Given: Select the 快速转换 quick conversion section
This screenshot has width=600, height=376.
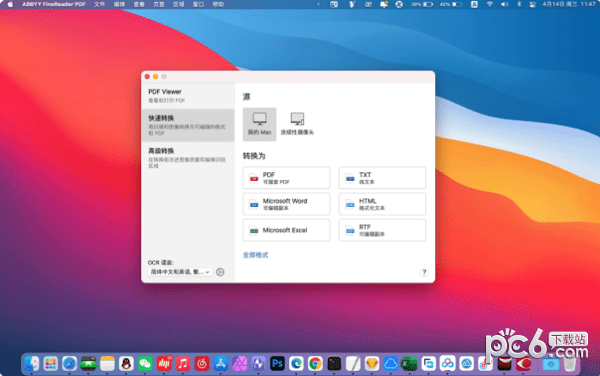Looking at the screenshot, I should pos(188,125).
